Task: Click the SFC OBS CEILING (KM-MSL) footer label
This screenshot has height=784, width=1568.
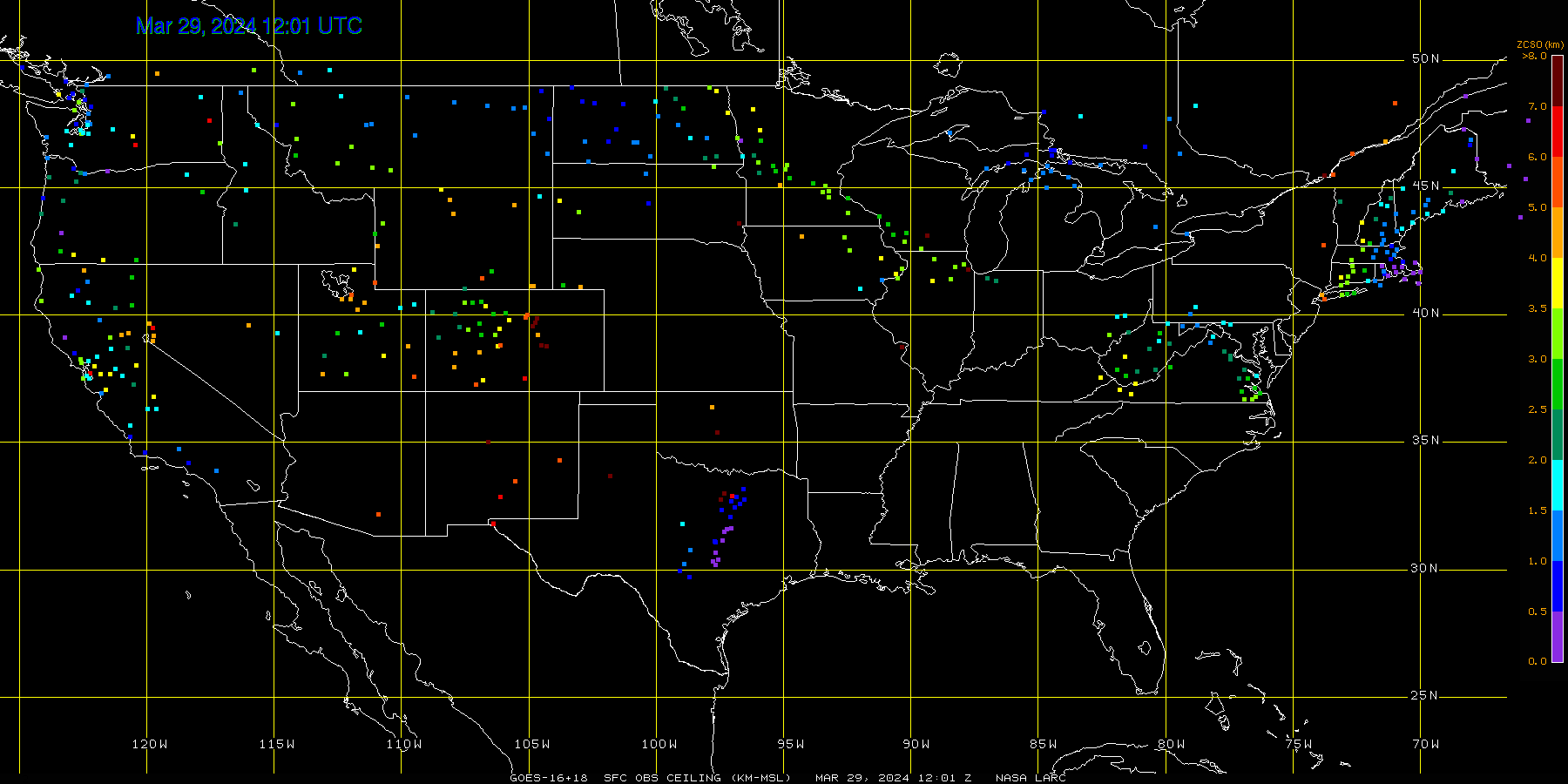Action: tap(698, 778)
